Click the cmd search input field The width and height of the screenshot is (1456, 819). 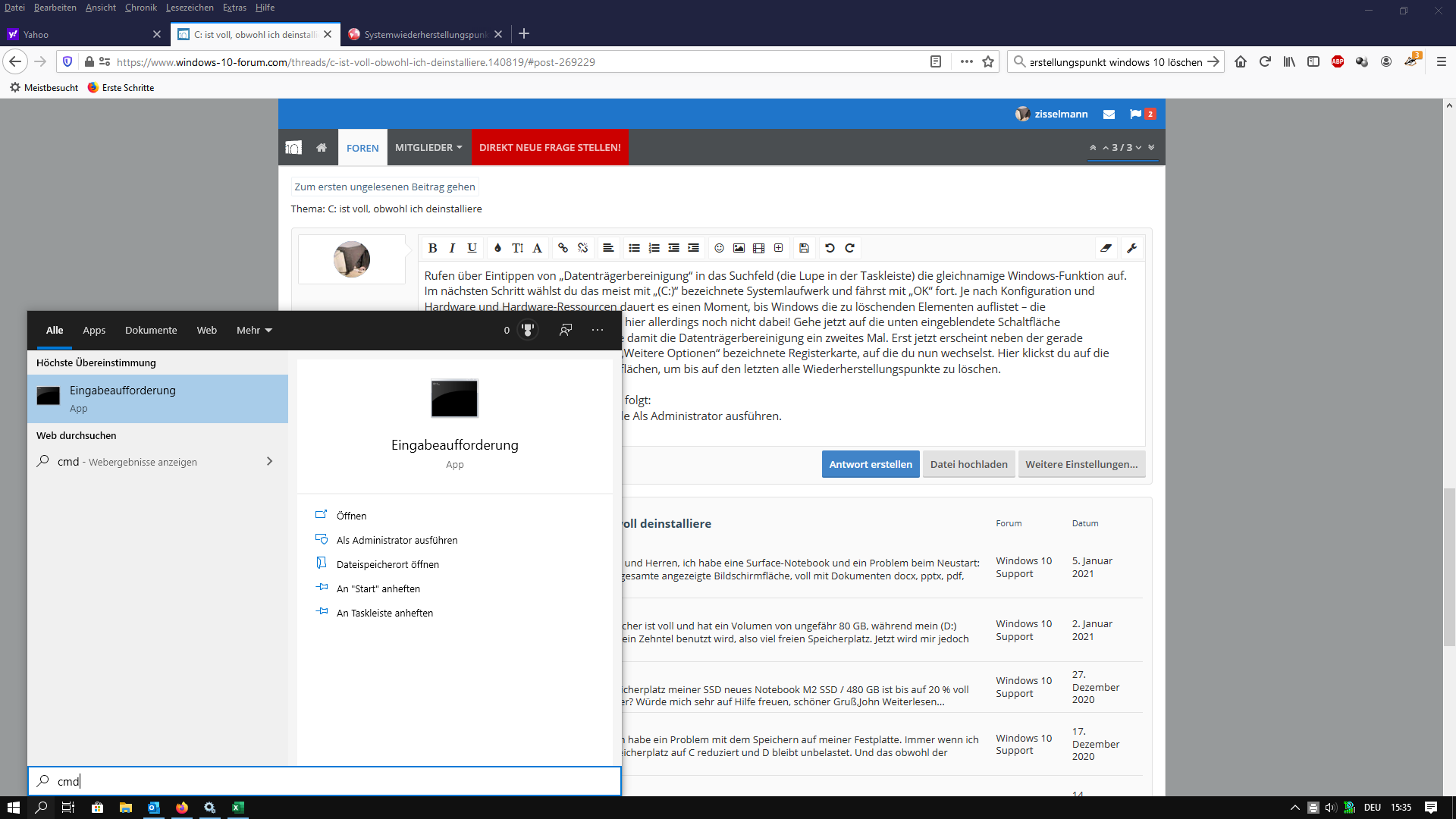tap(324, 781)
